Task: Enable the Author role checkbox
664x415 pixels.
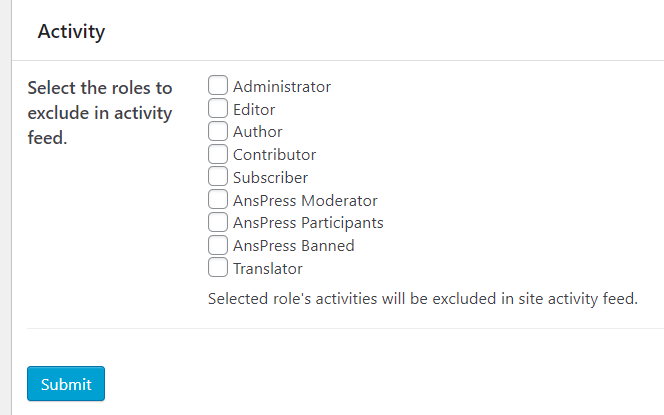Action: click(x=218, y=131)
